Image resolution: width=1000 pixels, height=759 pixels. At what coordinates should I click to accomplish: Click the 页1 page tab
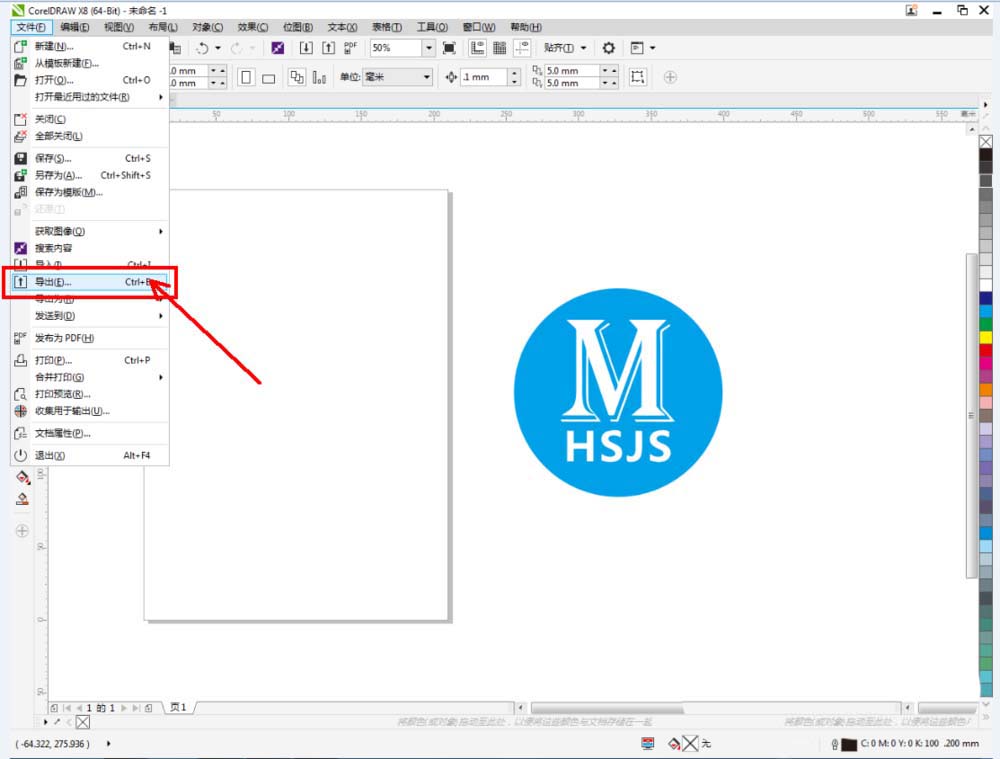coord(179,708)
